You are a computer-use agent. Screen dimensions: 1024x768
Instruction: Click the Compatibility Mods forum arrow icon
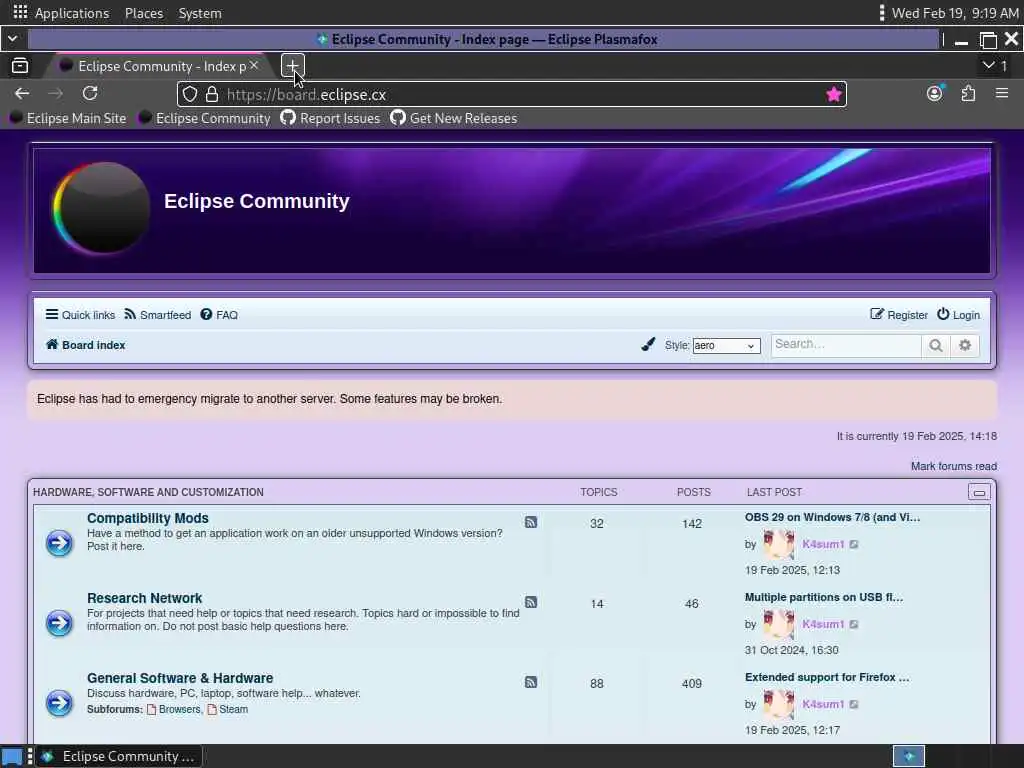[x=59, y=543]
